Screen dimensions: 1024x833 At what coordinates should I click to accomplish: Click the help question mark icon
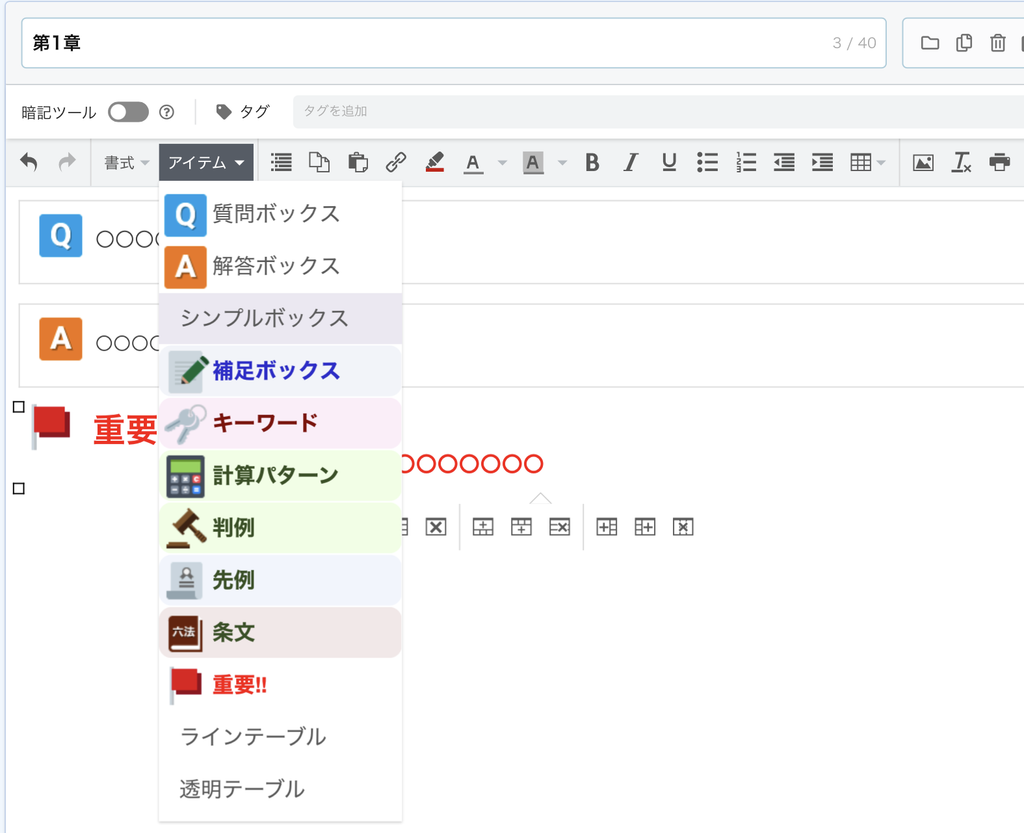pos(167,112)
